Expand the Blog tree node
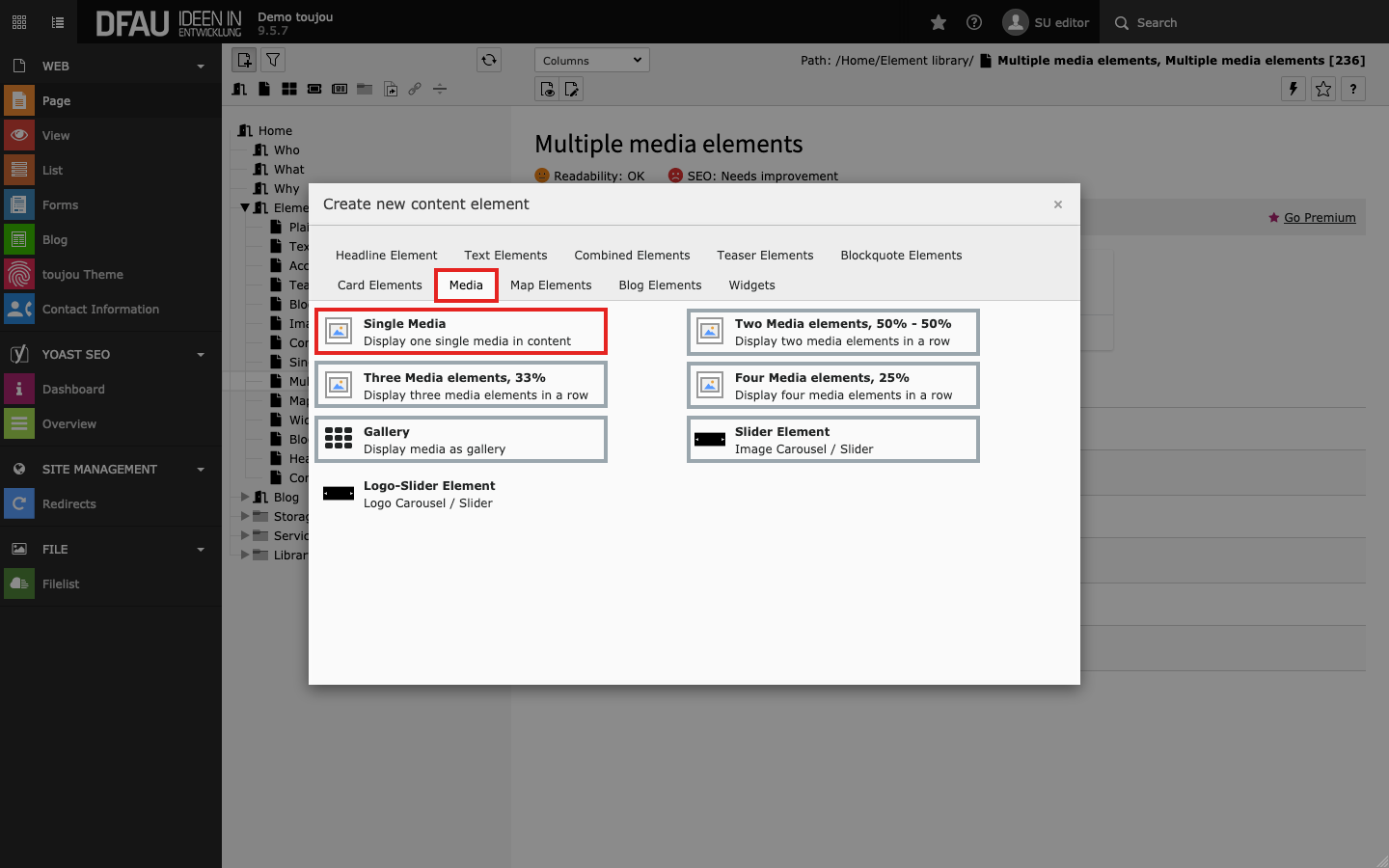Viewport: 1389px width, 868px height. click(x=245, y=497)
